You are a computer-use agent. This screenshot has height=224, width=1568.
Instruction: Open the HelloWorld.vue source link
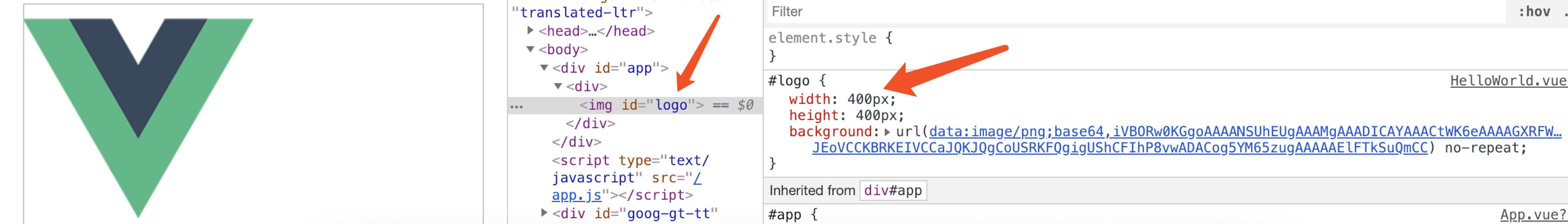(x=1508, y=81)
